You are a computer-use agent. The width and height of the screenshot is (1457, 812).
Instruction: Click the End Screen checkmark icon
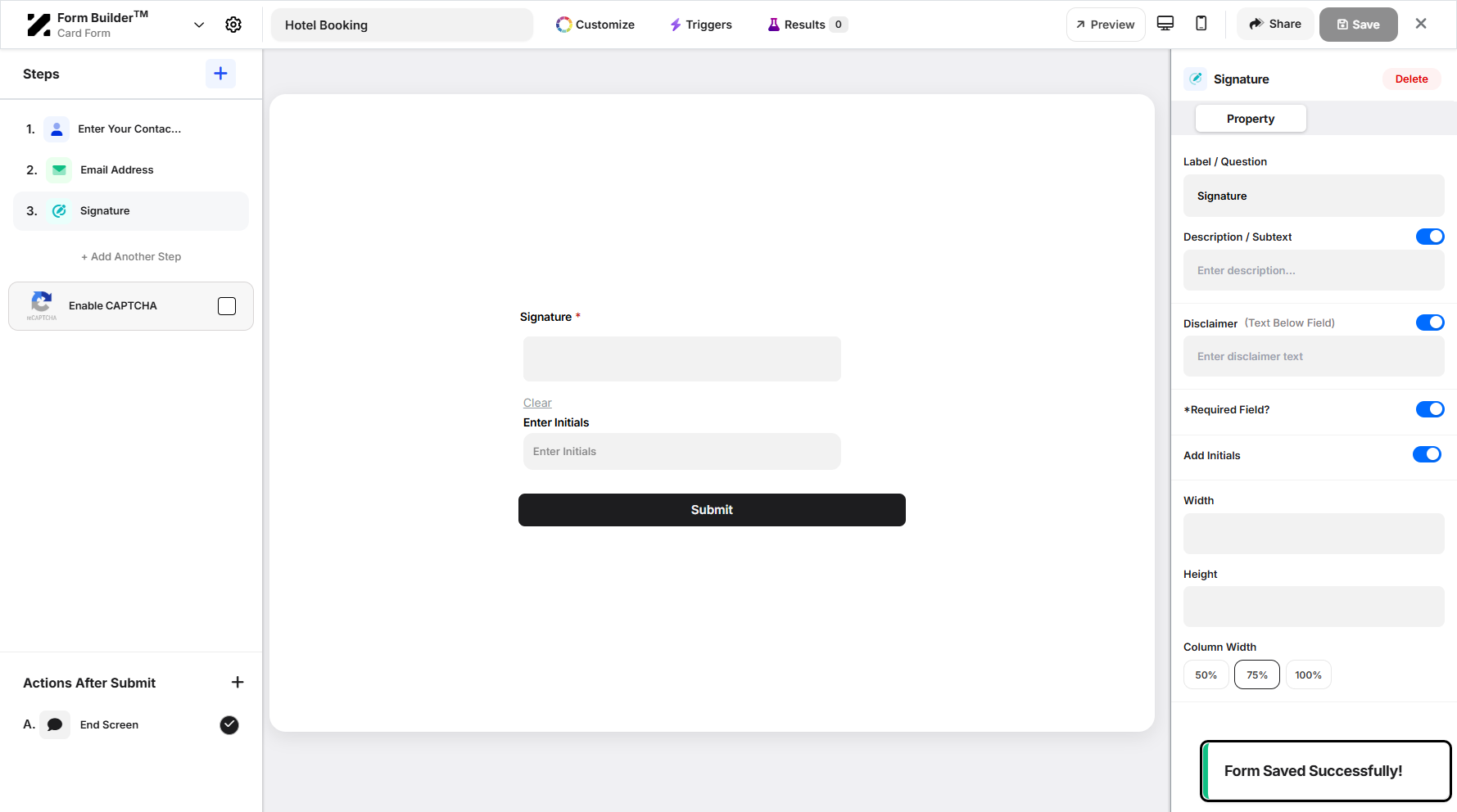(x=229, y=724)
